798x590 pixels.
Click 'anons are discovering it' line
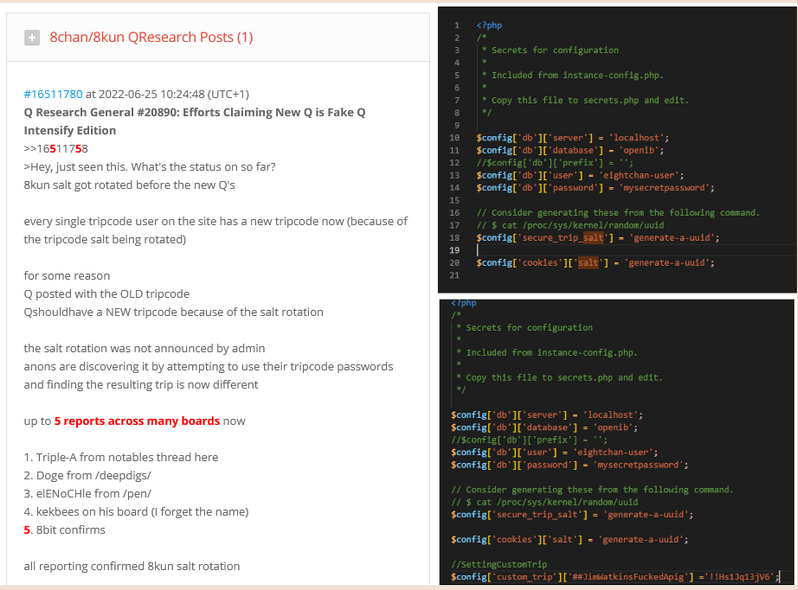pyautogui.click(x=208, y=375)
